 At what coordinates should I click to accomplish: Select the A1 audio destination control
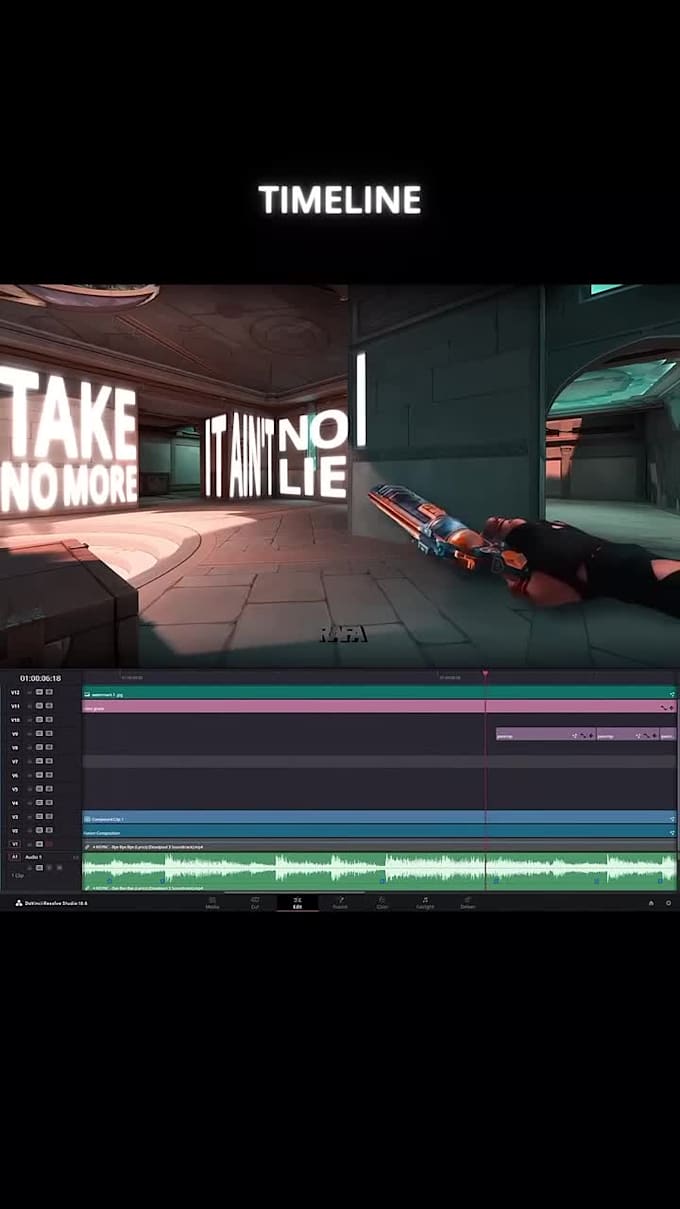point(15,857)
